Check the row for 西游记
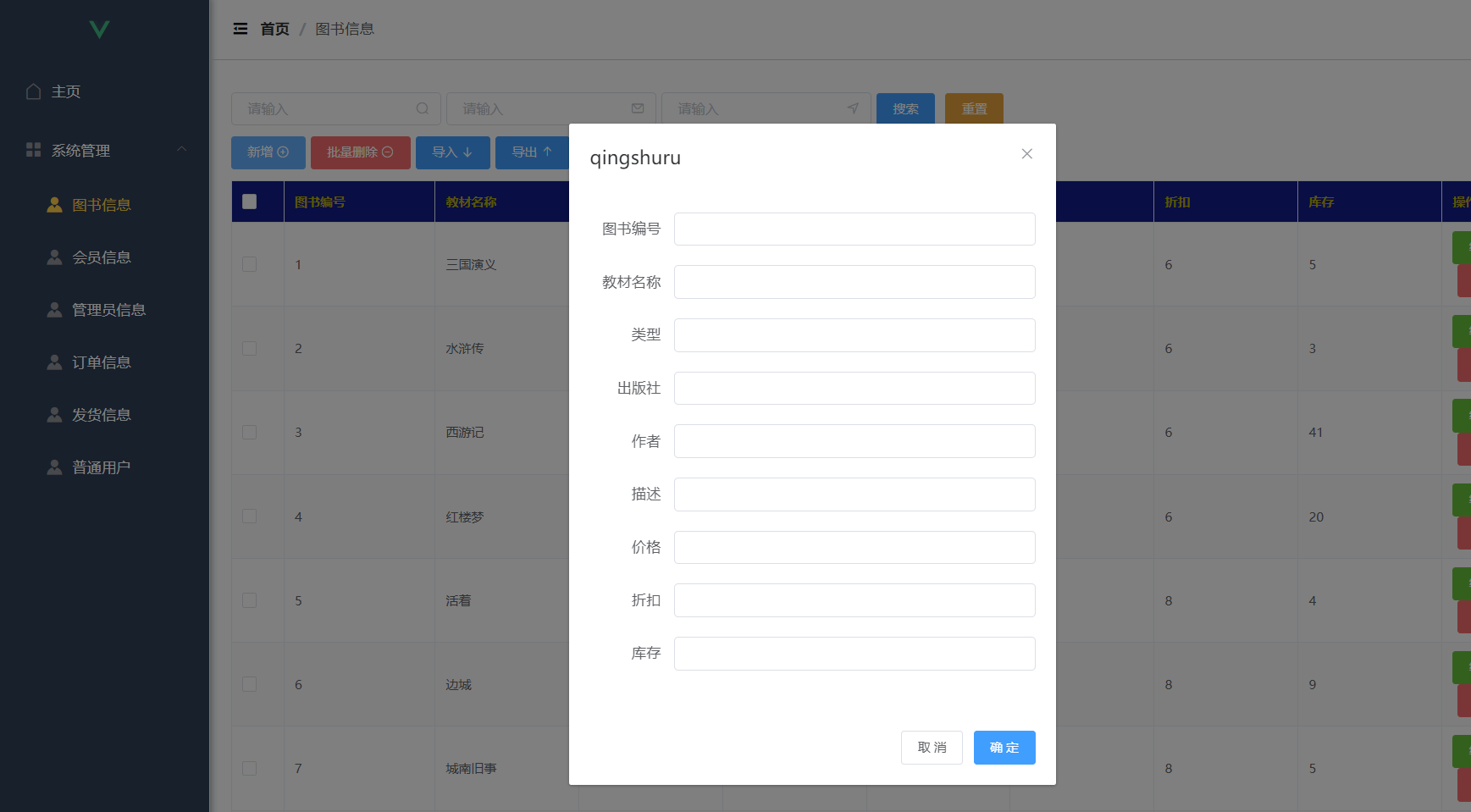 (x=249, y=432)
